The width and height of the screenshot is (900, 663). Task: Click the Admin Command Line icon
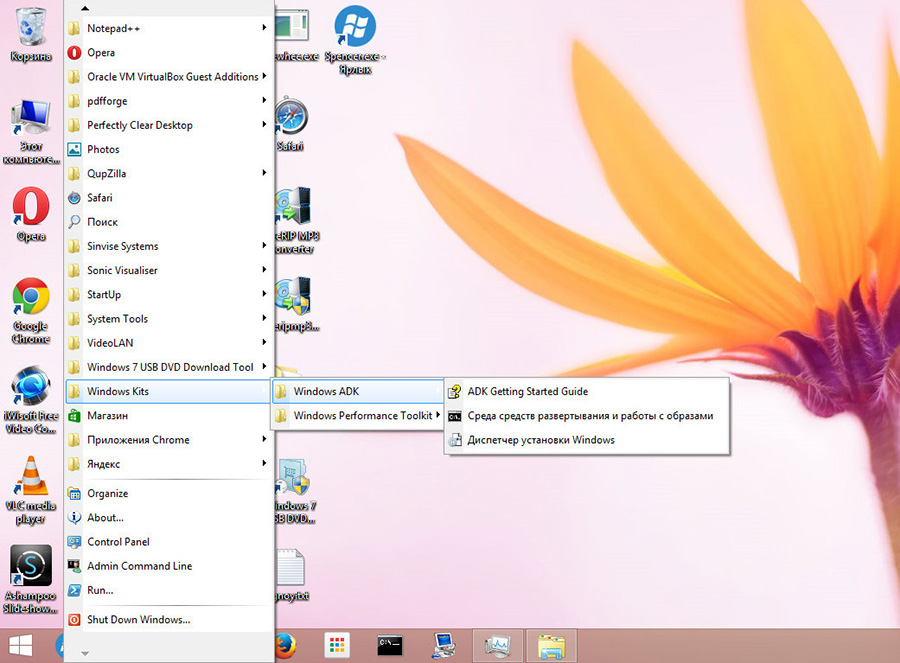point(74,565)
